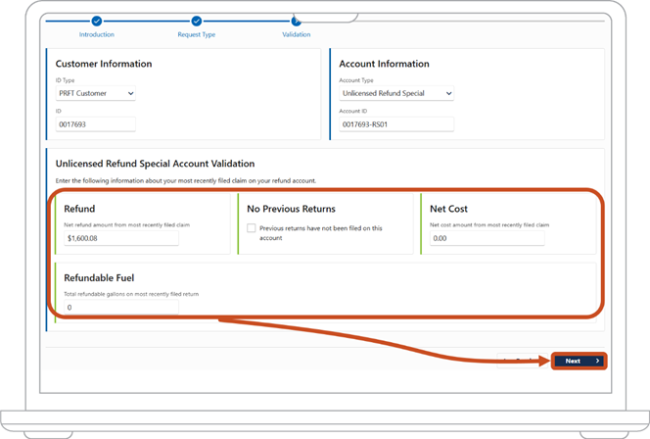Click 'Previous returns have not been filed' text
This screenshot has height=439, width=650.
pyautogui.click(x=321, y=233)
